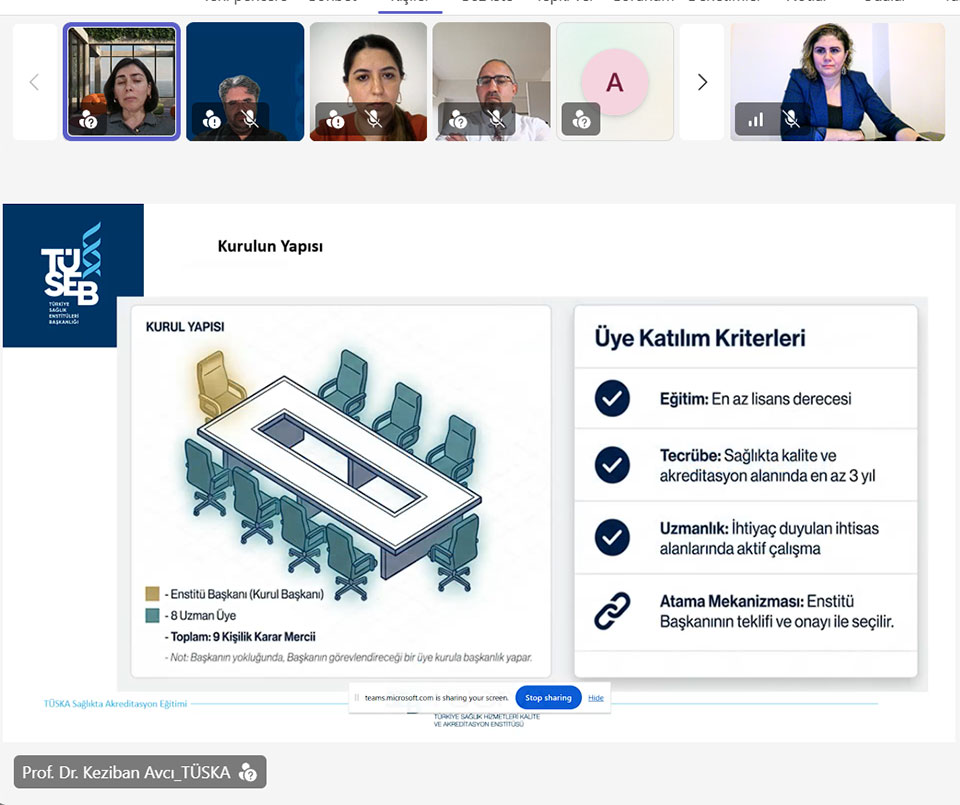
Task: Click the Hide link on the sharing bar
Action: point(596,697)
